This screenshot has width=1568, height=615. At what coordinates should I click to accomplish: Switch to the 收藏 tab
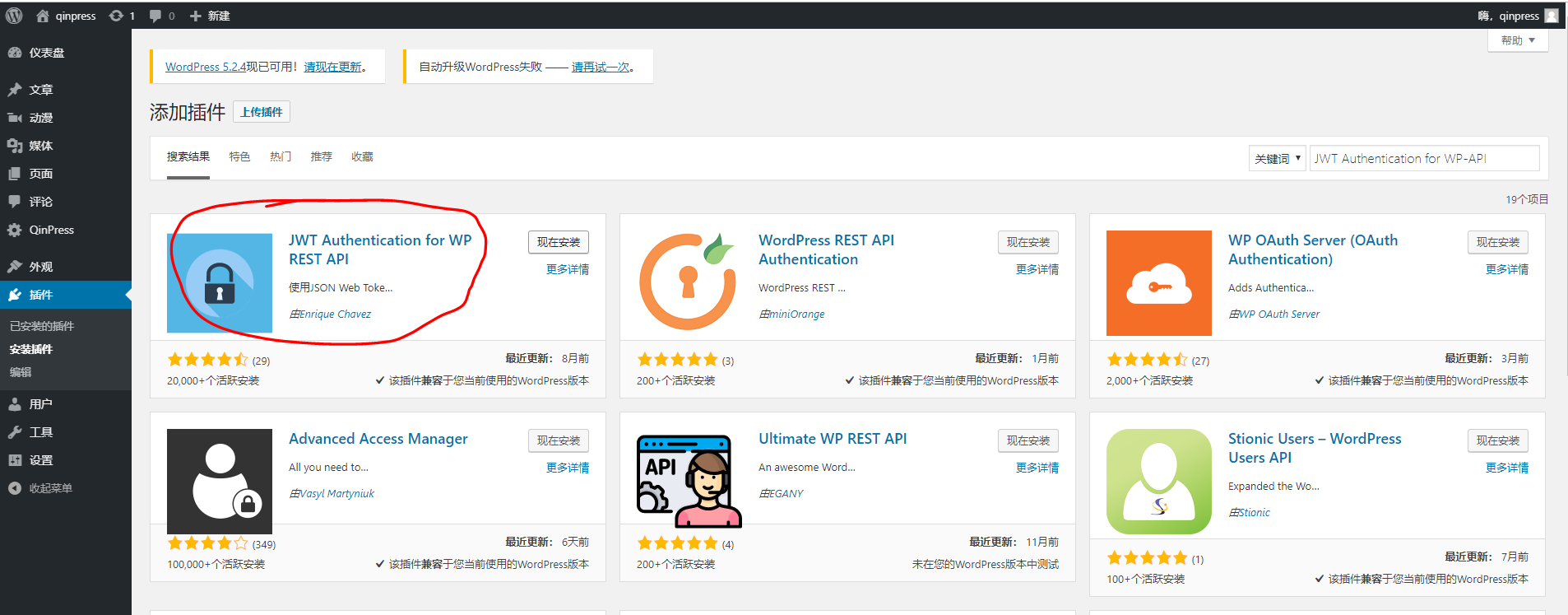click(x=363, y=156)
